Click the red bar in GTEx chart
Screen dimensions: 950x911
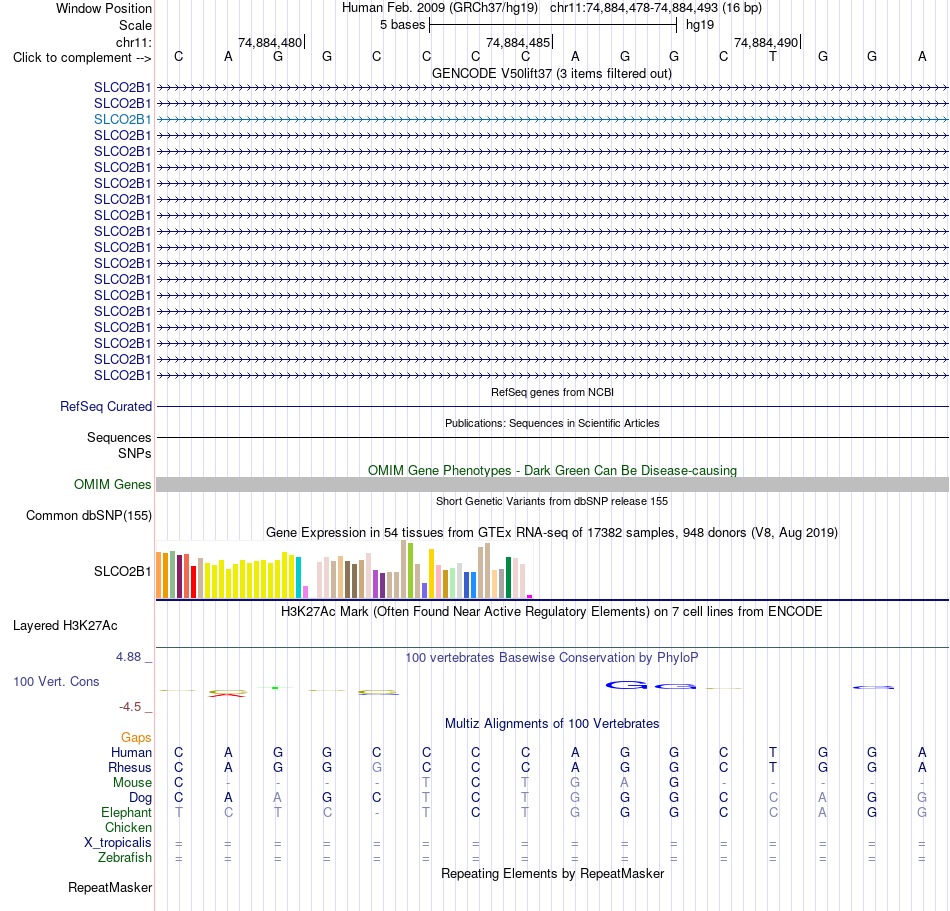point(193,582)
